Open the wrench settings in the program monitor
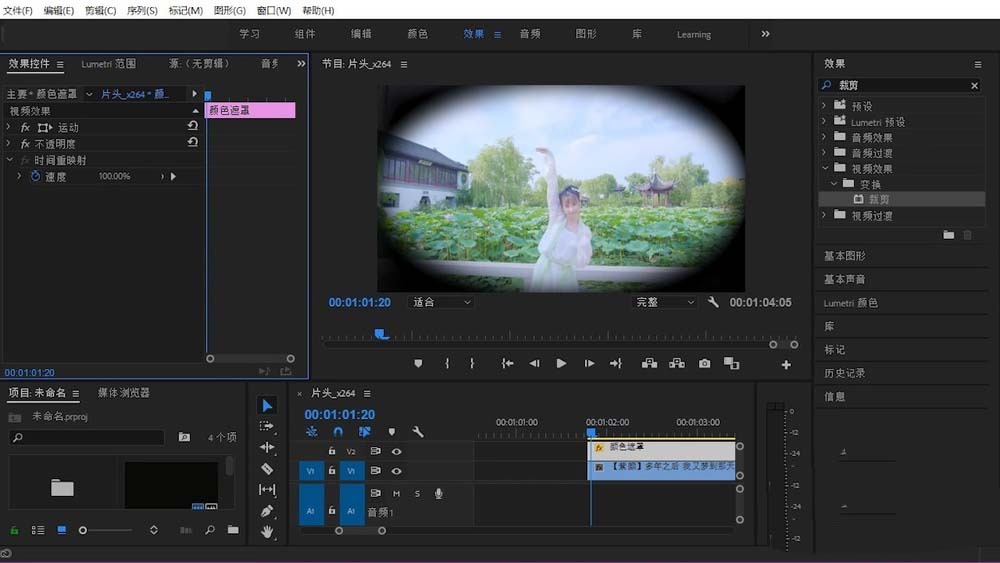This screenshot has height=563, width=1000. pos(713,302)
